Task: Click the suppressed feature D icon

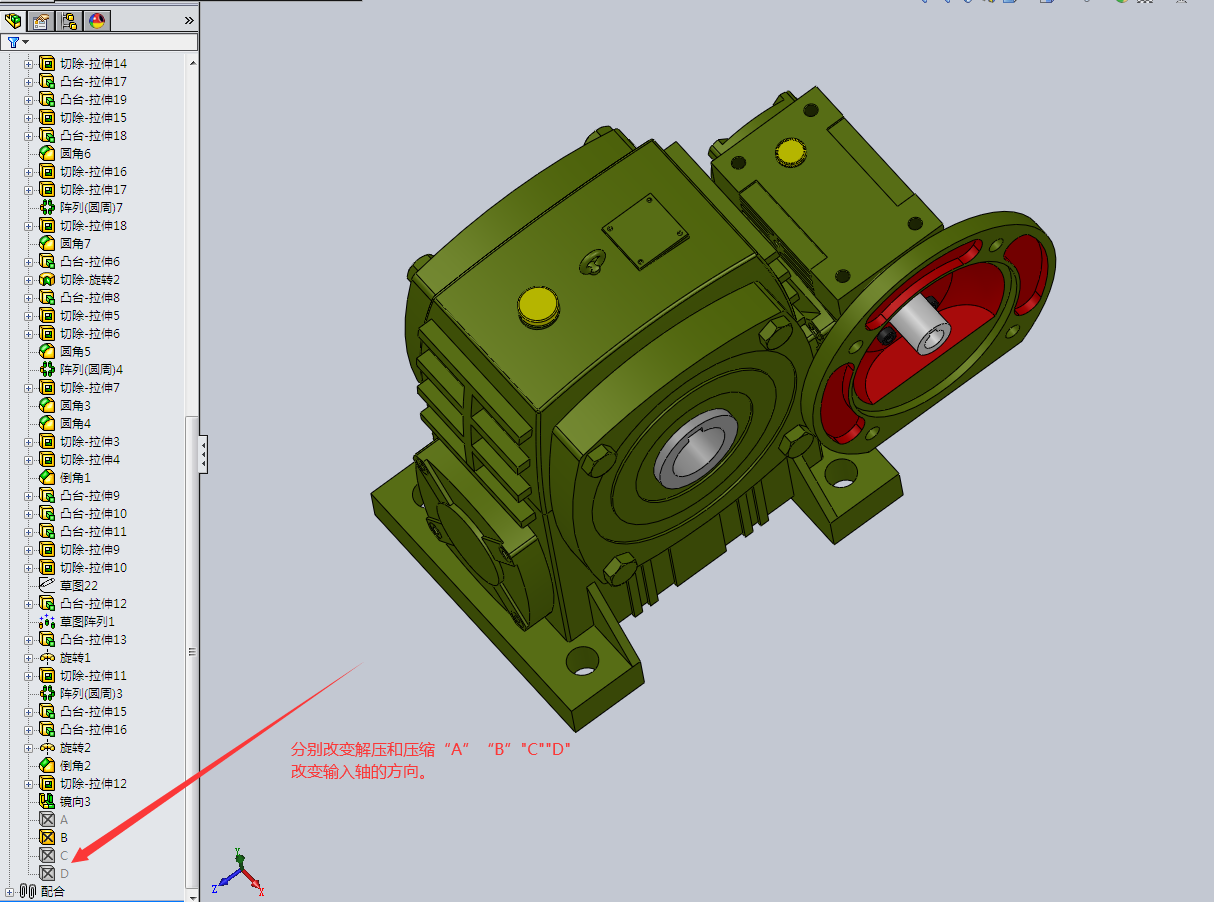Action: point(47,874)
